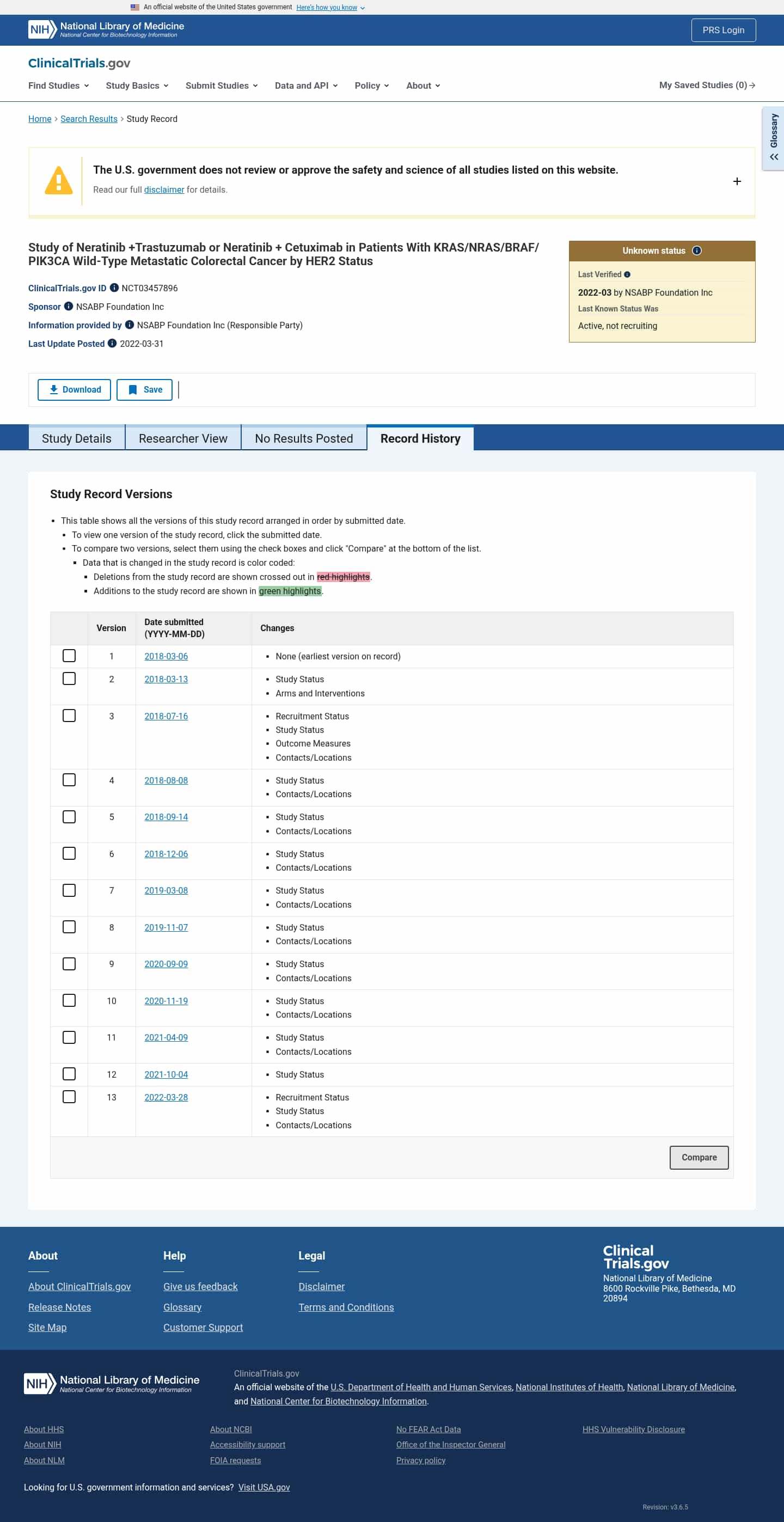Open the disclaimer link in the warning notice
Screen dimensions: 784x1522
click(164, 190)
